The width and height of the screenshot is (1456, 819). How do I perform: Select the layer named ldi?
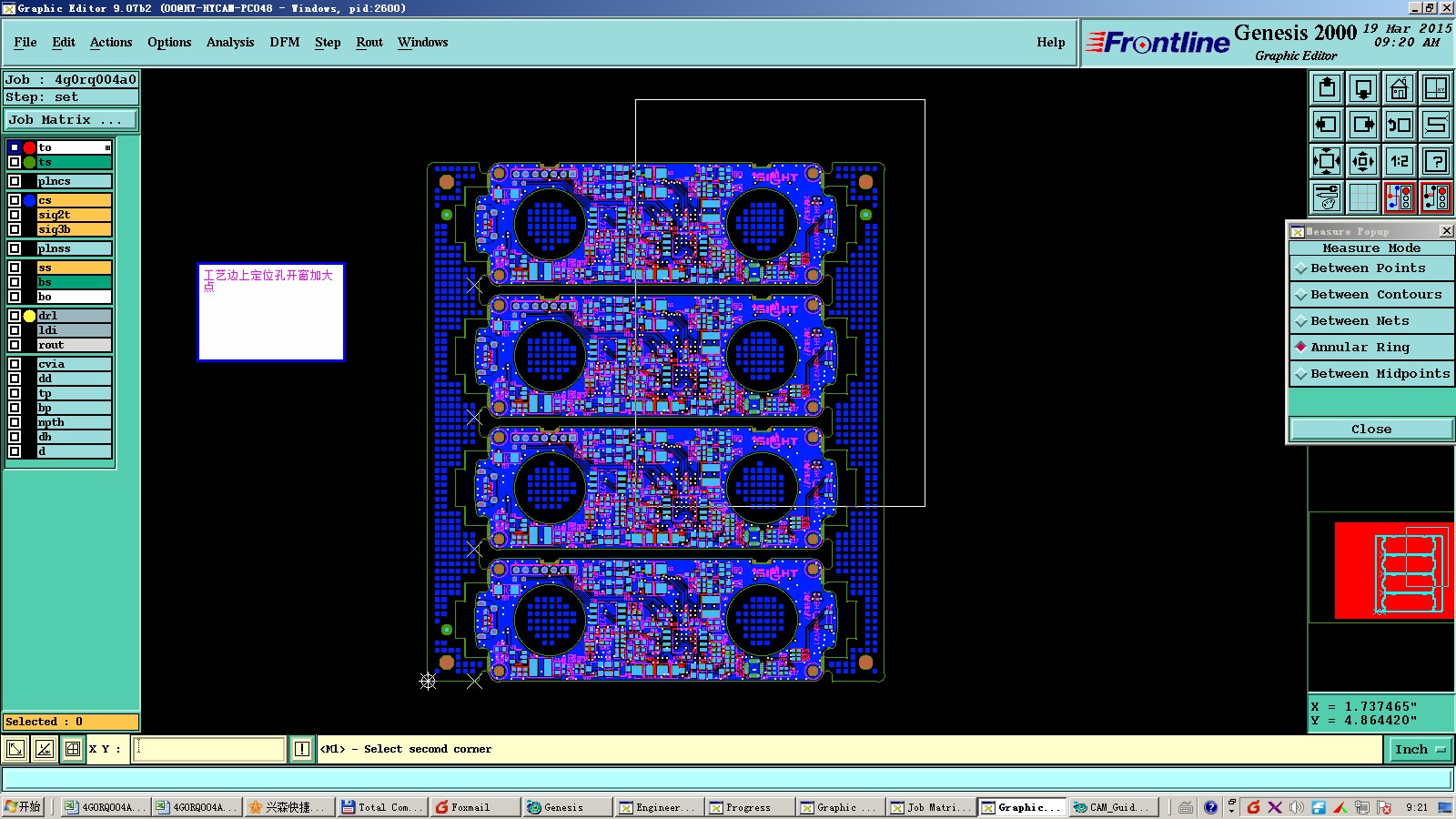[74, 330]
